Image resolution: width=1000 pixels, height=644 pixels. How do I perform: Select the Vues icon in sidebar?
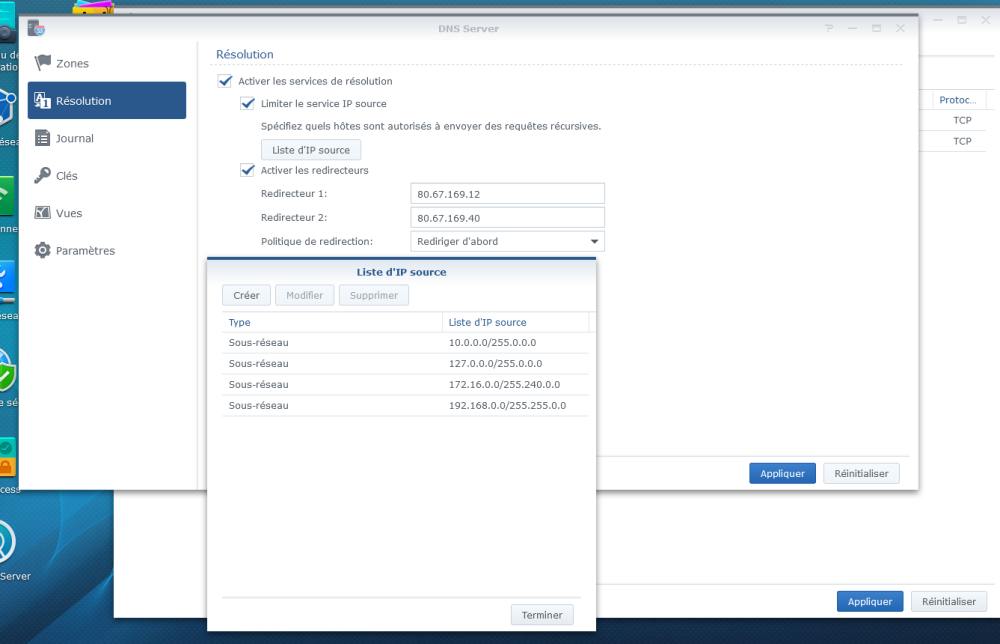click(x=42, y=213)
